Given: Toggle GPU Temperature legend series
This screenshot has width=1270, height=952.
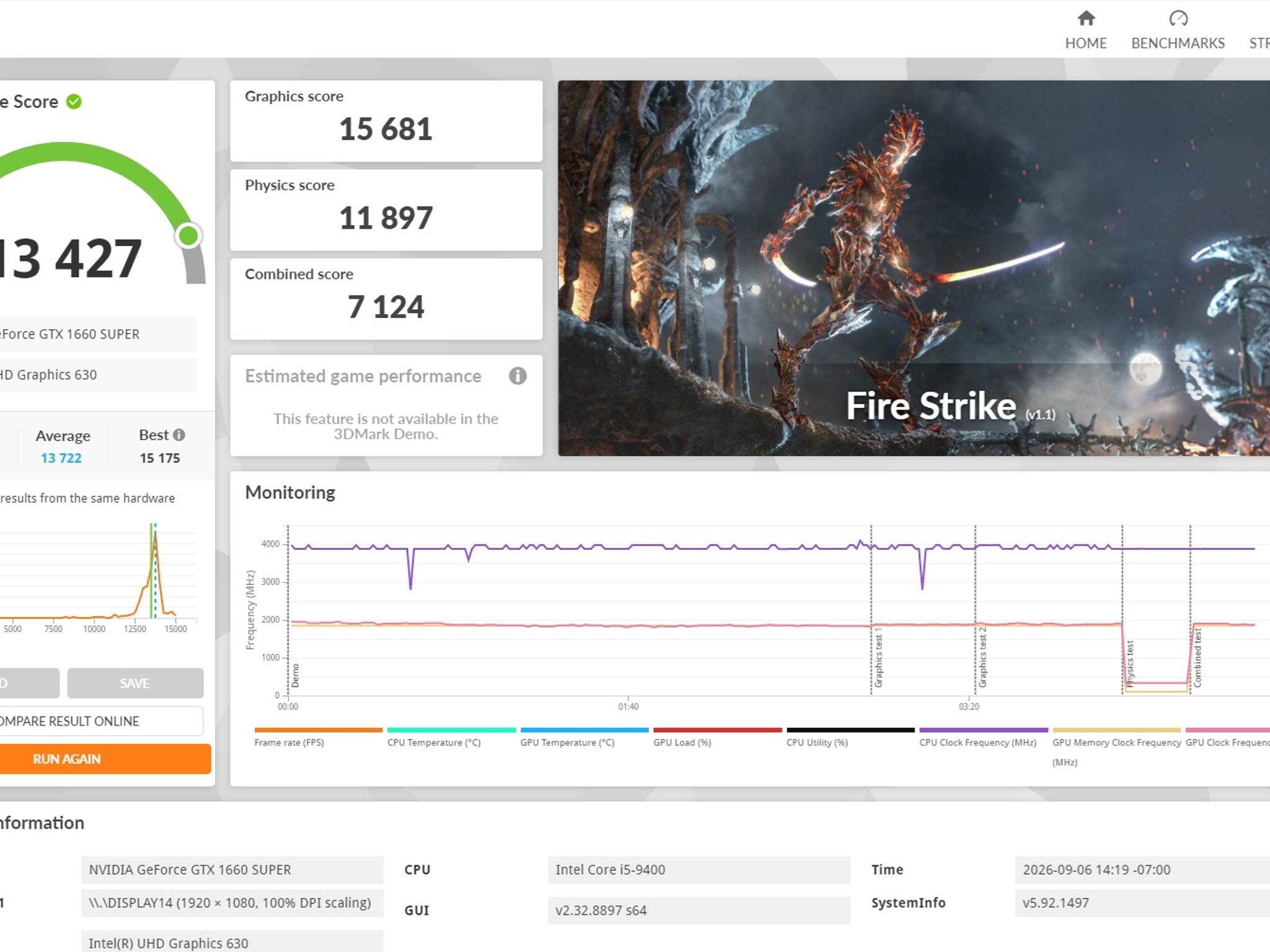Looking at the screenshot, I should tap(584, 738).
